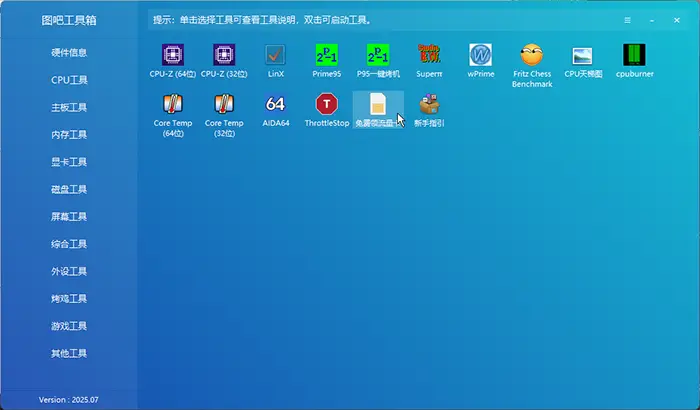700x410 pixels.
Task: Click the 图吧工具箱 title text
Action: pos(69,20)
